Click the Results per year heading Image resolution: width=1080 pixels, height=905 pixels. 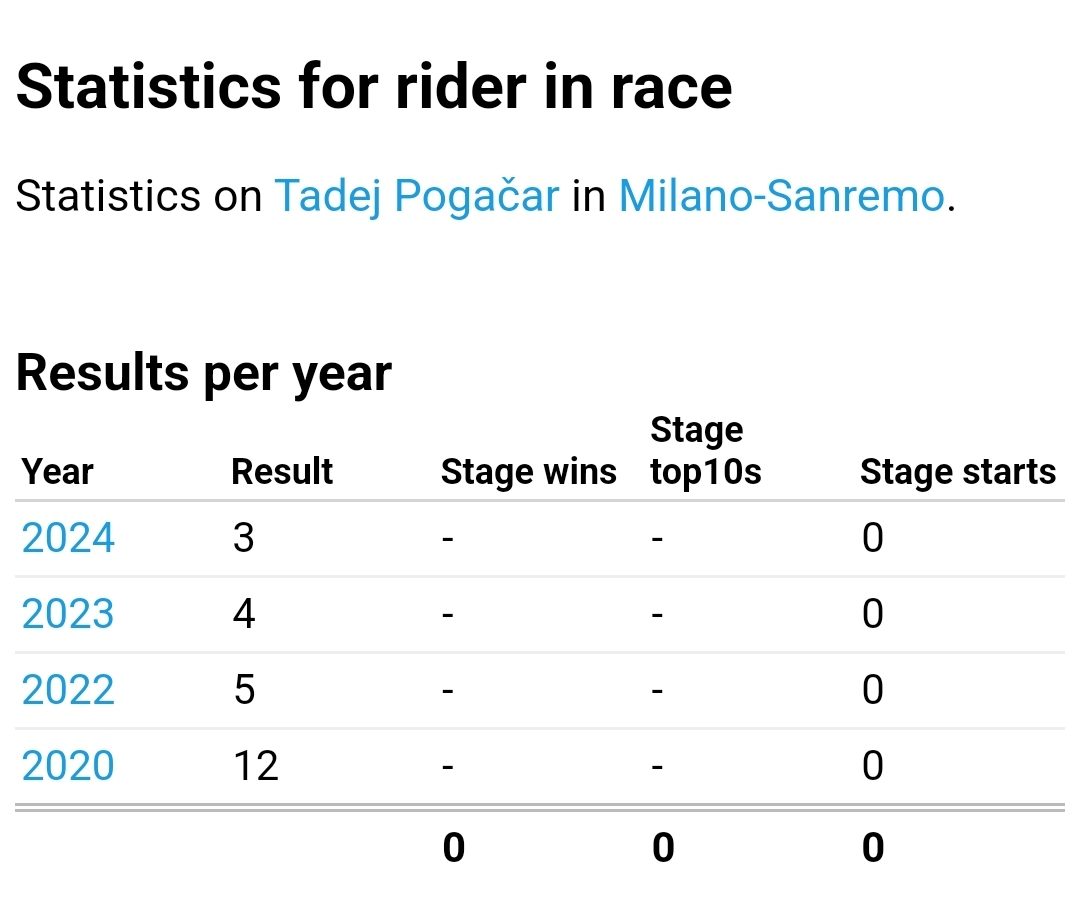(204, 373)
